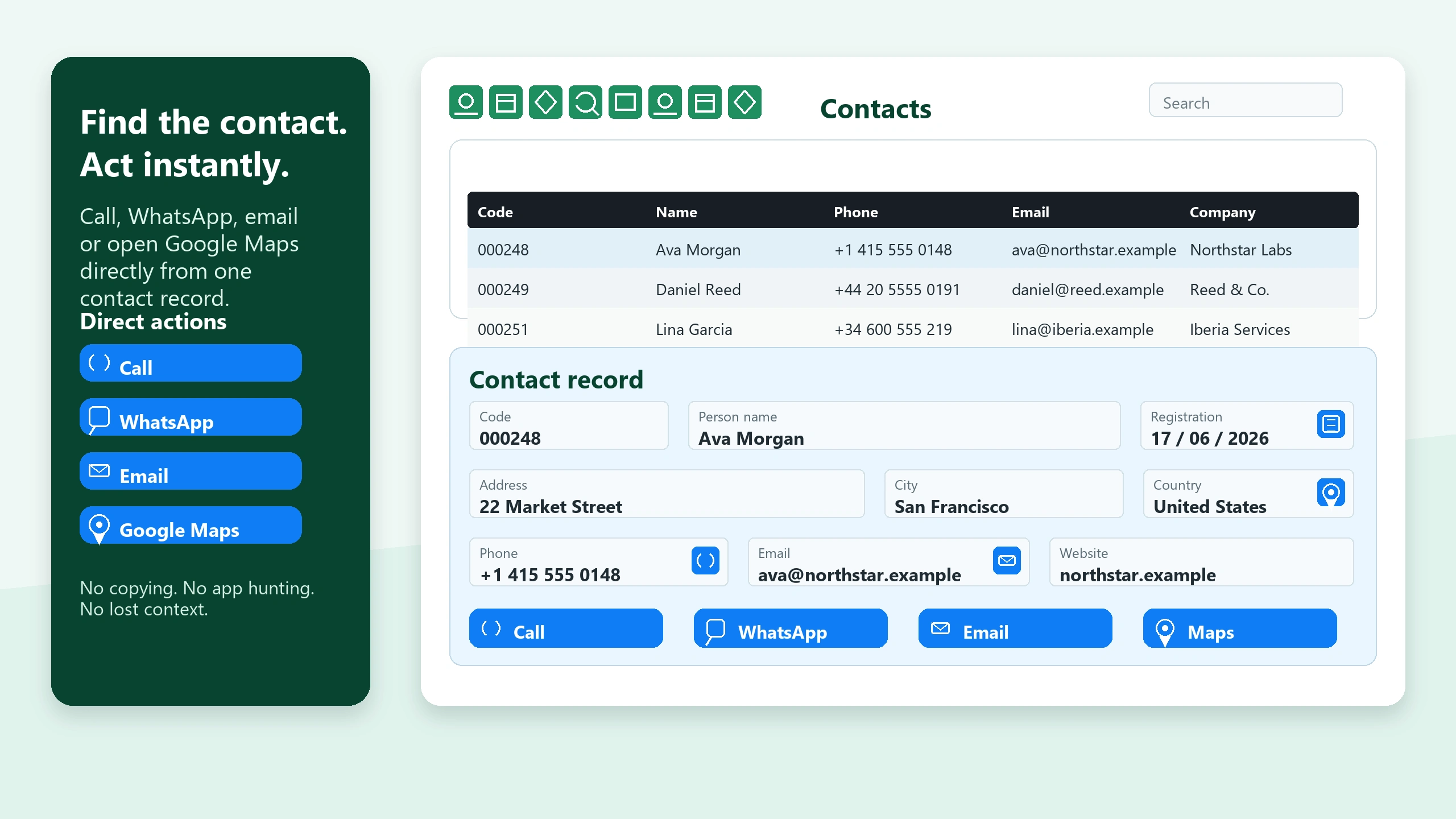The height and width of the screenshot is (819, 1456).
Task: Click the Code column header
Action: pyautogui.click(x=495, y=212)
